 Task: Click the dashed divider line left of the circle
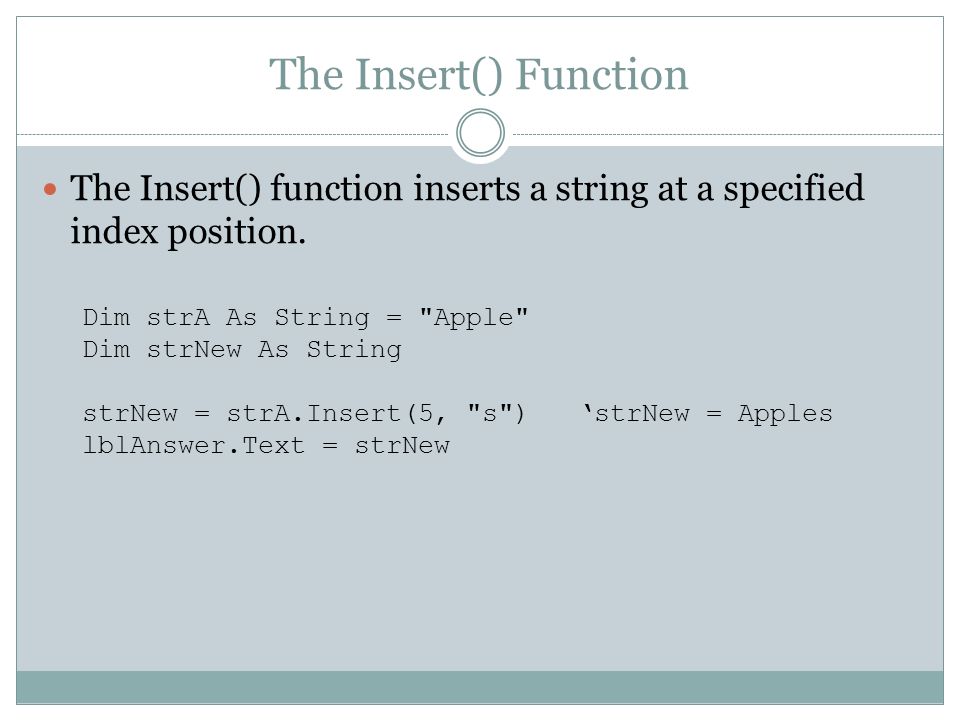pos(233,134)
